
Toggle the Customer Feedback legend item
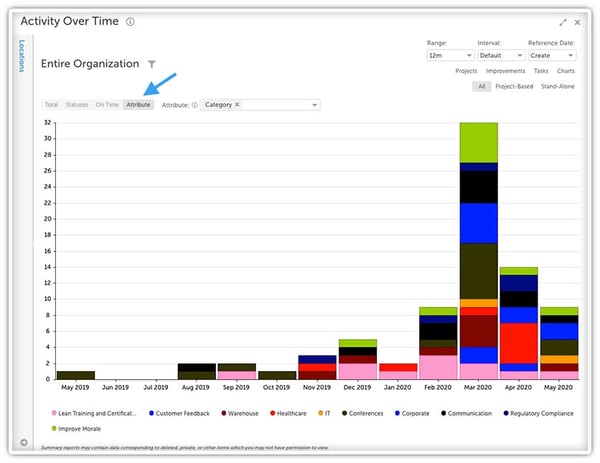[x=179, y=413]
